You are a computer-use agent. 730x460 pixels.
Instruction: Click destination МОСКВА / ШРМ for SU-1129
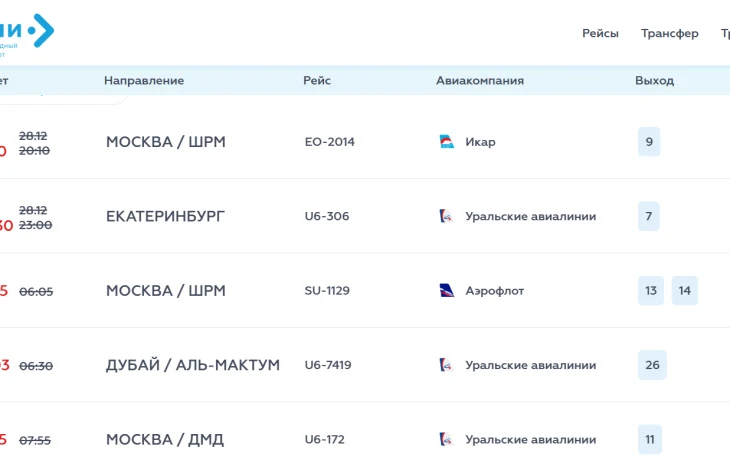[x=166, y=291]
